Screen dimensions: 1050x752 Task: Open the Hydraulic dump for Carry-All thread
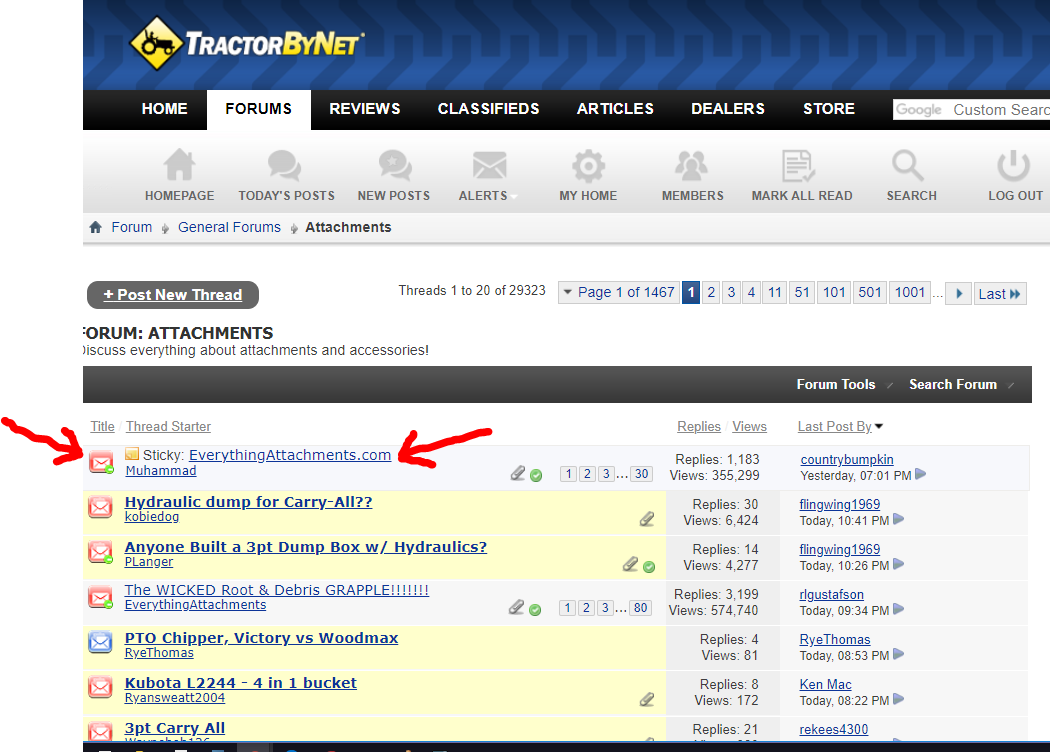pyautogui.click(x=248, y=502)
